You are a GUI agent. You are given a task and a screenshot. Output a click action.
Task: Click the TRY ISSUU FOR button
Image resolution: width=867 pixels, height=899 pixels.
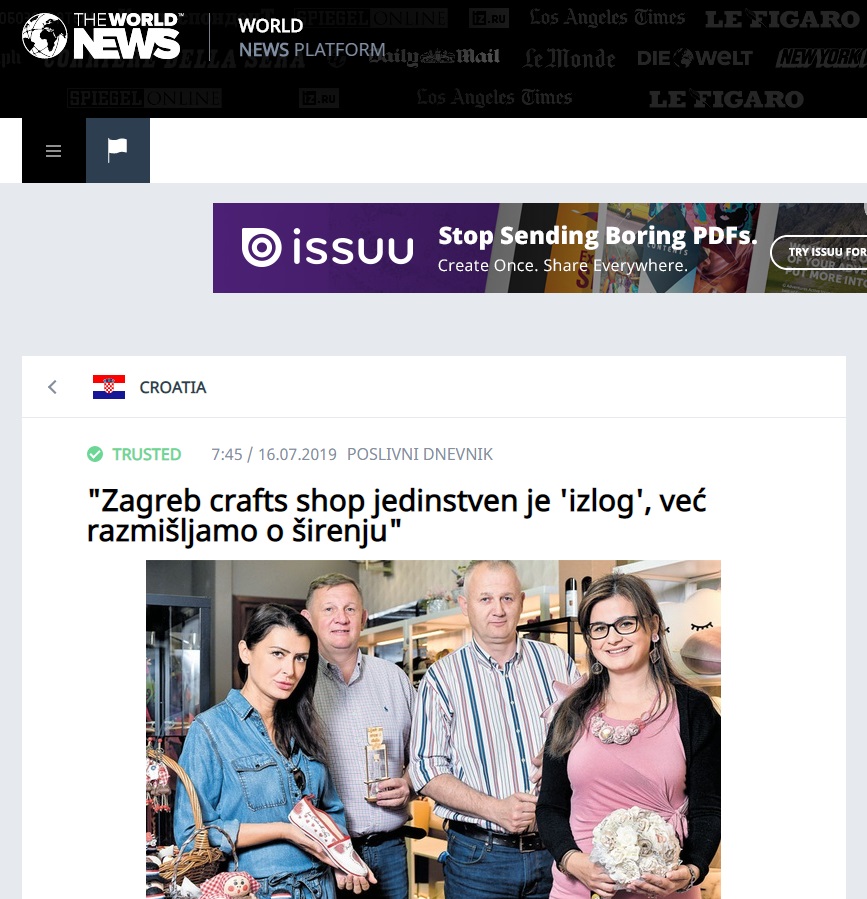819,252
